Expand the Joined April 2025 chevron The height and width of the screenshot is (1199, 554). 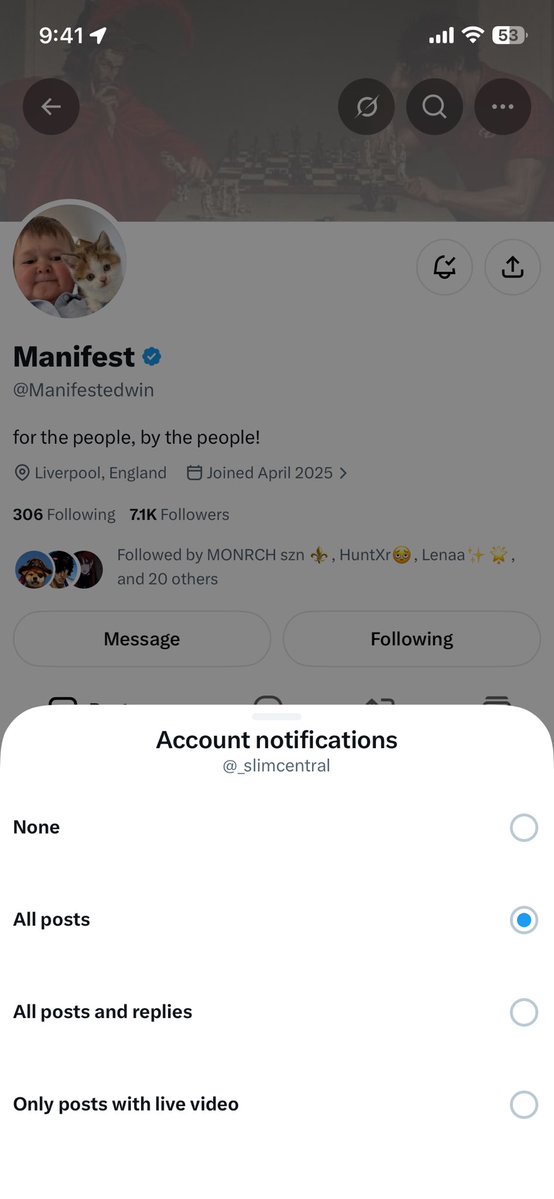coord(343,473)
